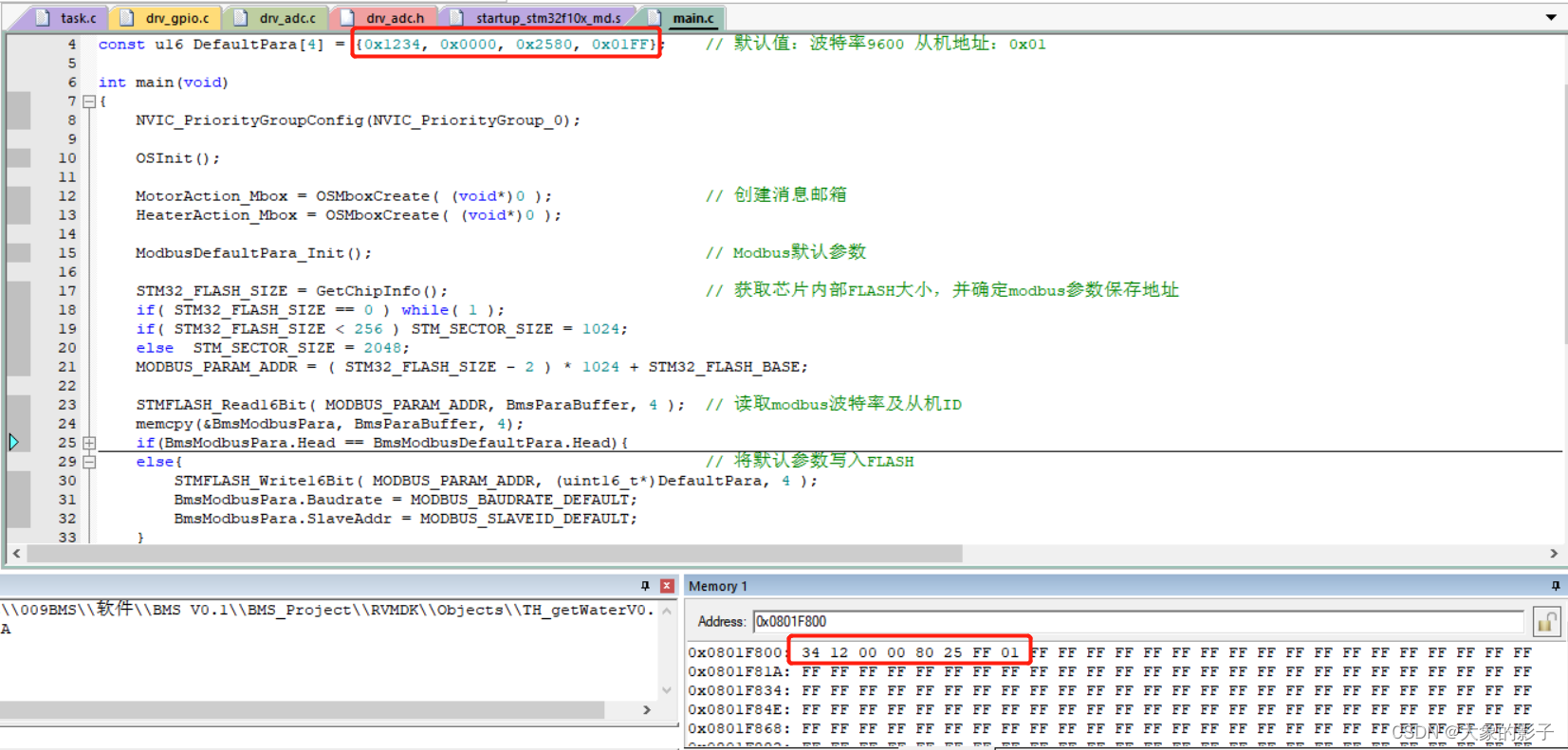Screen dimensions: 1568x750
Task: Collapse the else block at line 29
Action: pos(89,462)
